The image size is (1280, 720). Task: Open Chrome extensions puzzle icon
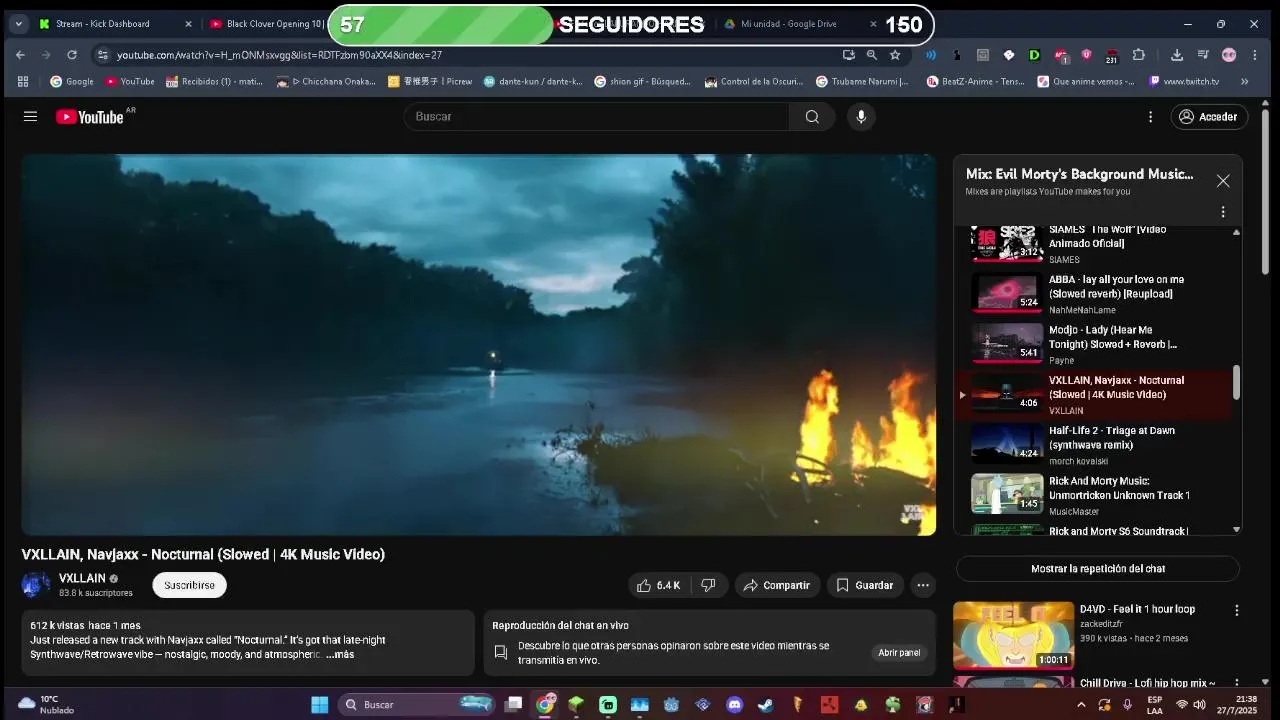tap(1138, 55)
